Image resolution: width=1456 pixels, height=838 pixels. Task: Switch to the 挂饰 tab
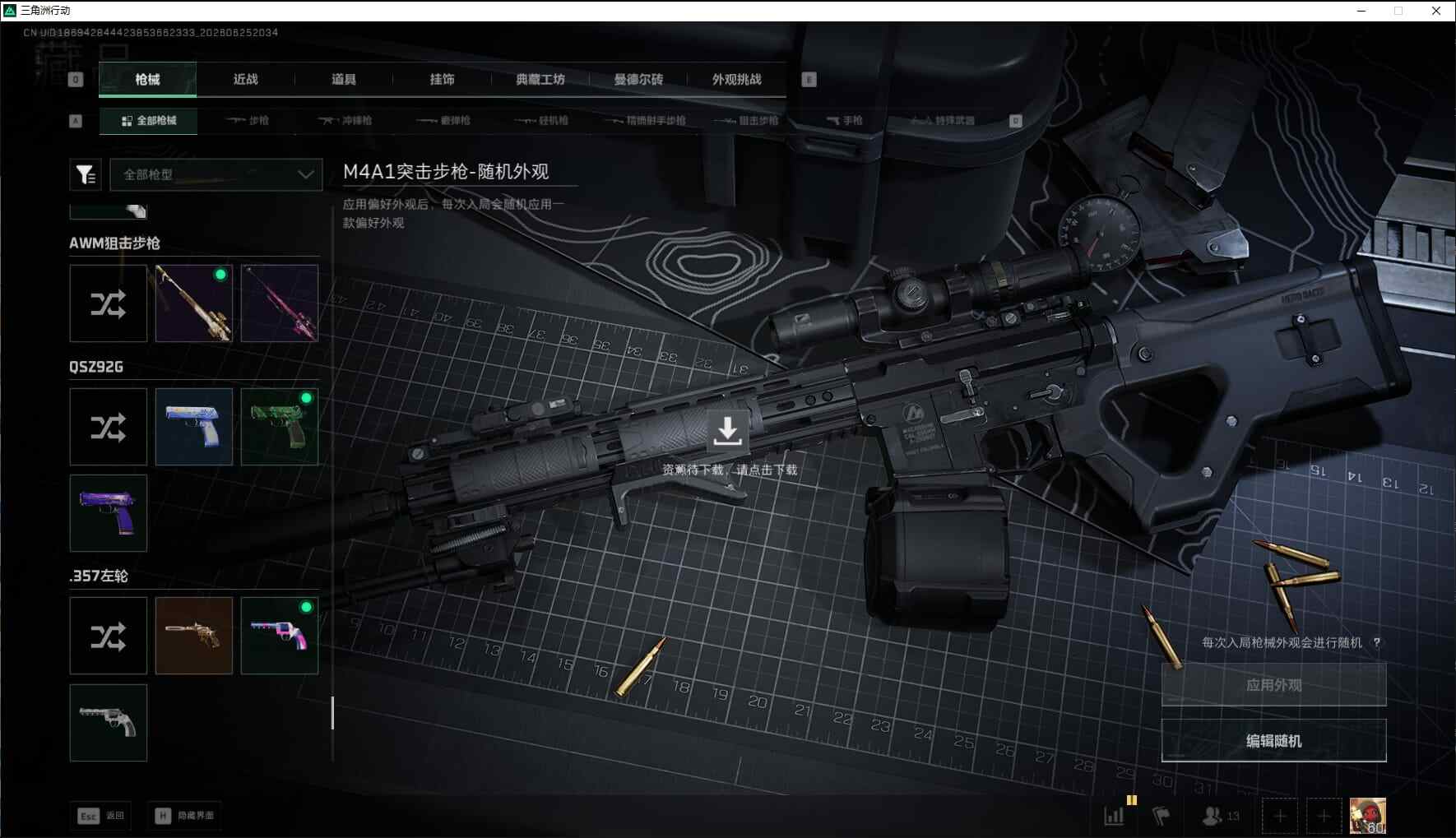442,80
